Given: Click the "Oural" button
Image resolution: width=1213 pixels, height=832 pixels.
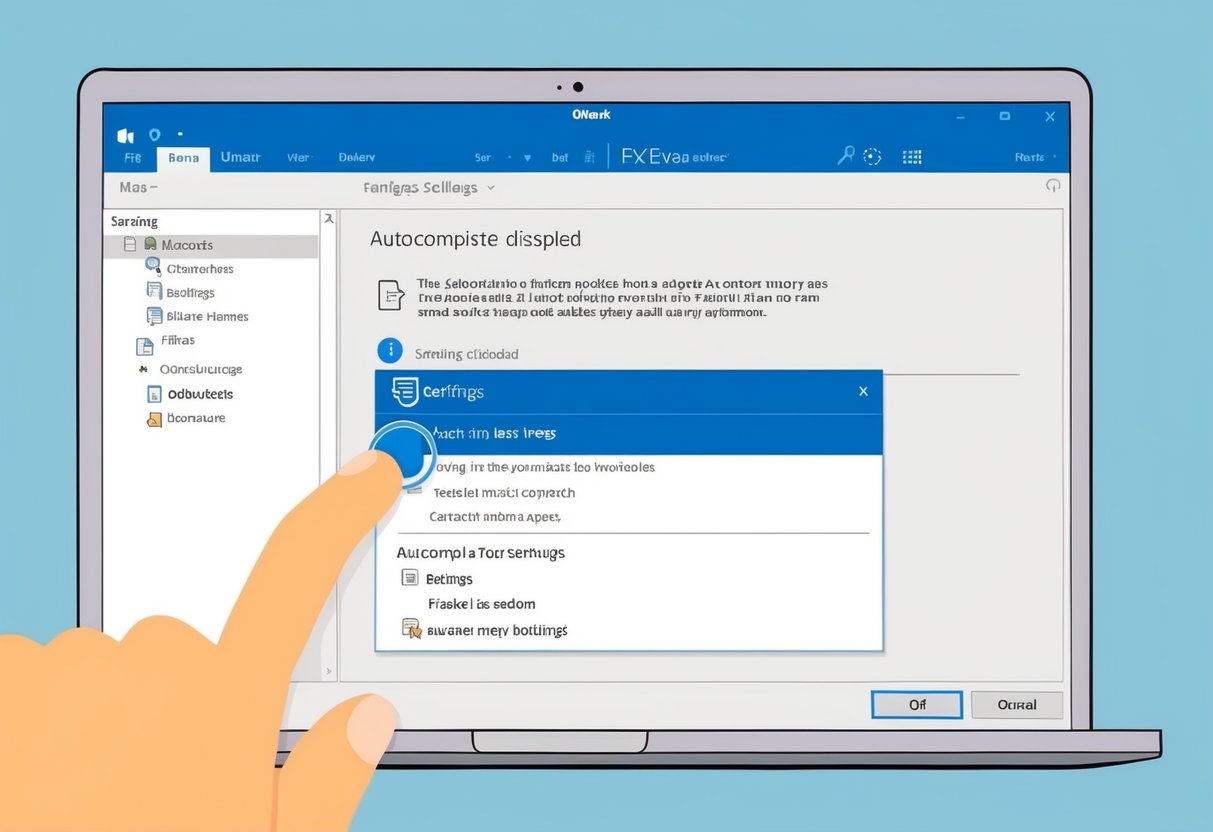Looking at the screenshot, I should click(1017, 704).
